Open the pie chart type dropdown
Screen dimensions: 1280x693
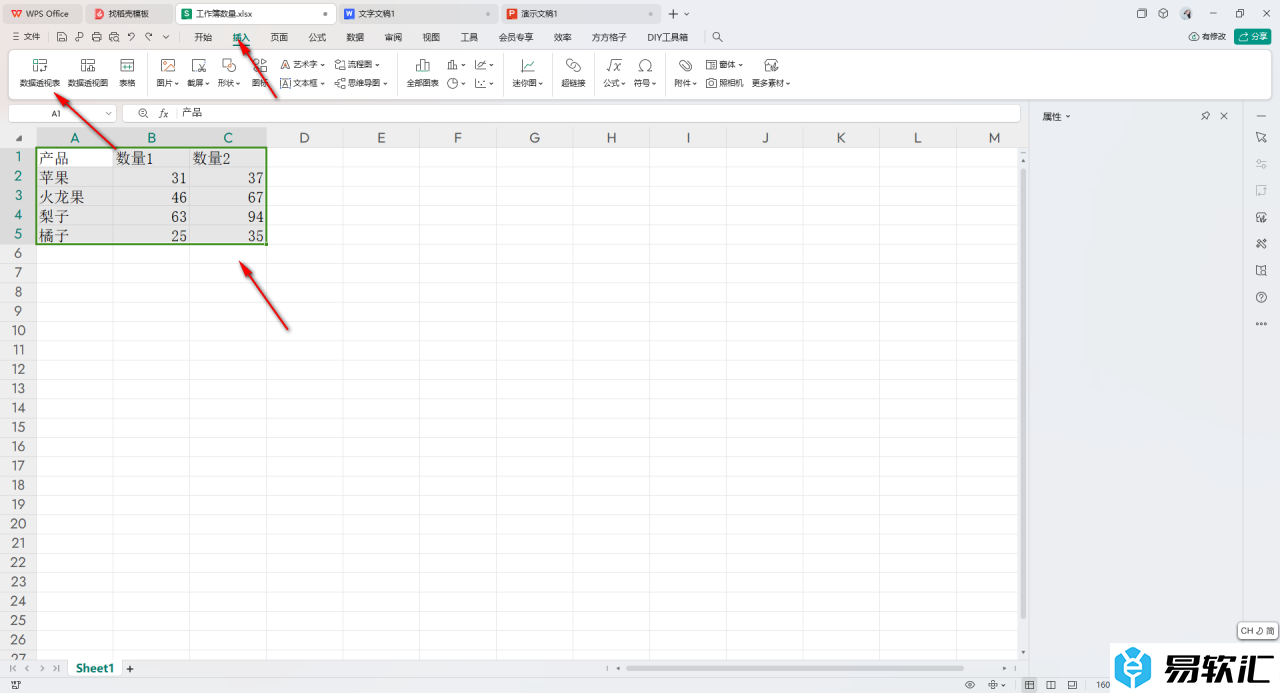click(x=456, y=83)
